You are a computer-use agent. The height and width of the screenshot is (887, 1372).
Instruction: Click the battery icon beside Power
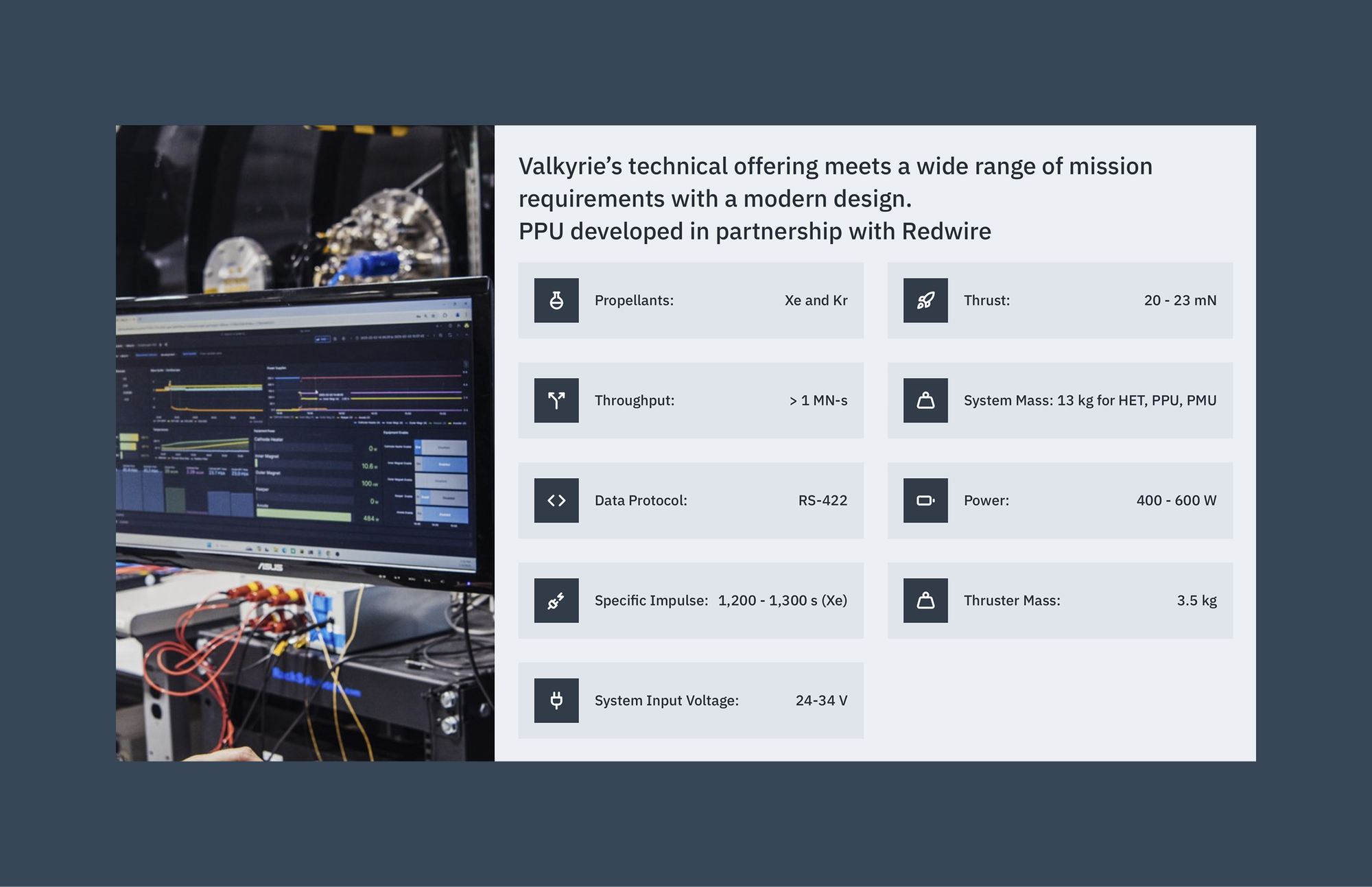click(x=925, y=501)
